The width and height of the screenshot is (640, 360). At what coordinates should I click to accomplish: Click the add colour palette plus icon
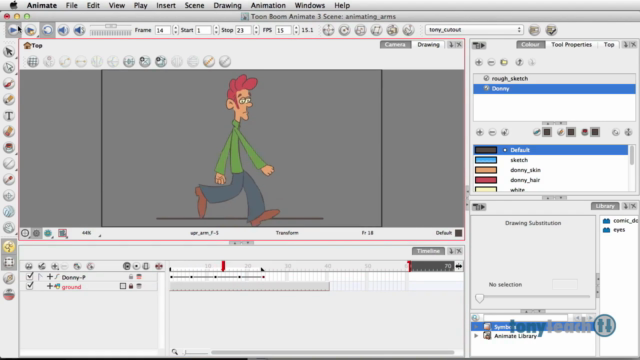[478, 62]
